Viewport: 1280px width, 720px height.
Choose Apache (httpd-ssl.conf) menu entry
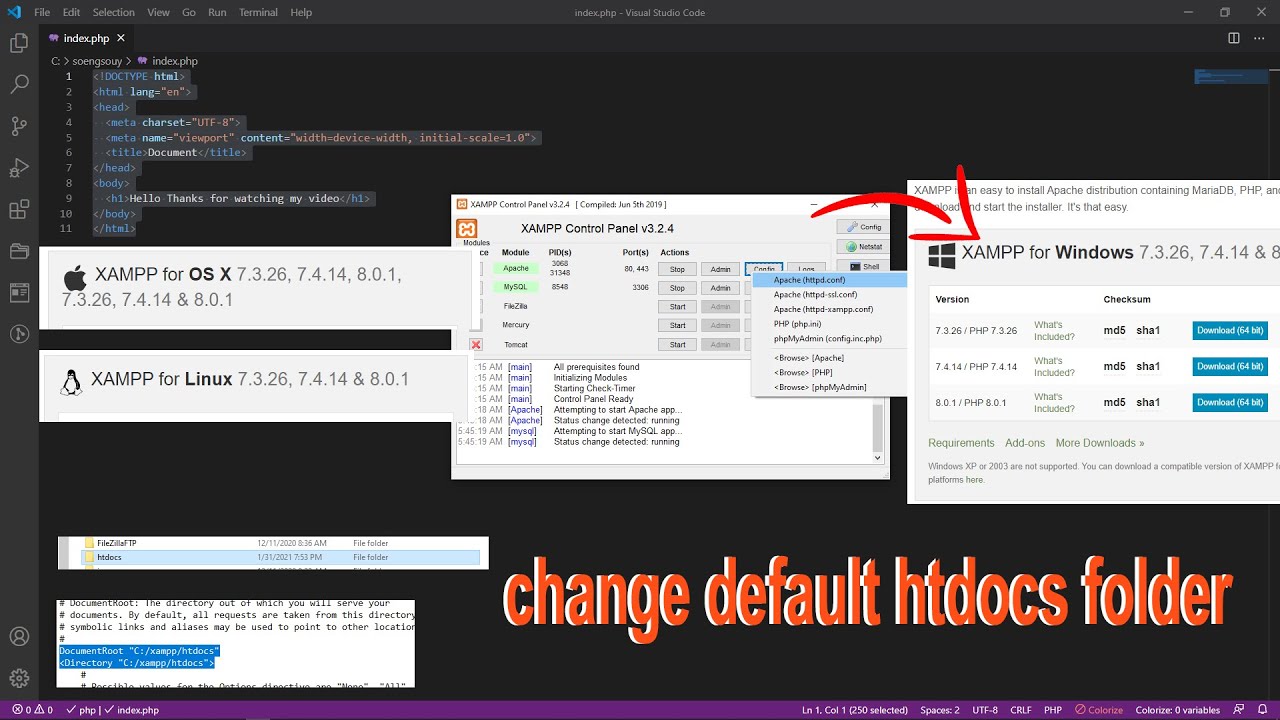click(x=829, y=295)
